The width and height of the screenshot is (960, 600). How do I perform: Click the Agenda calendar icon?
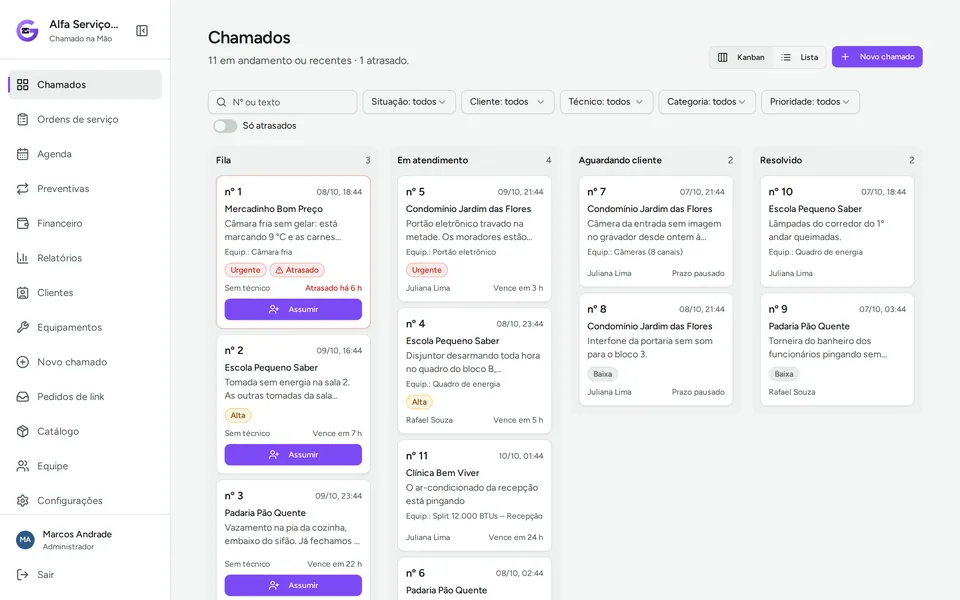pos(23,154)
